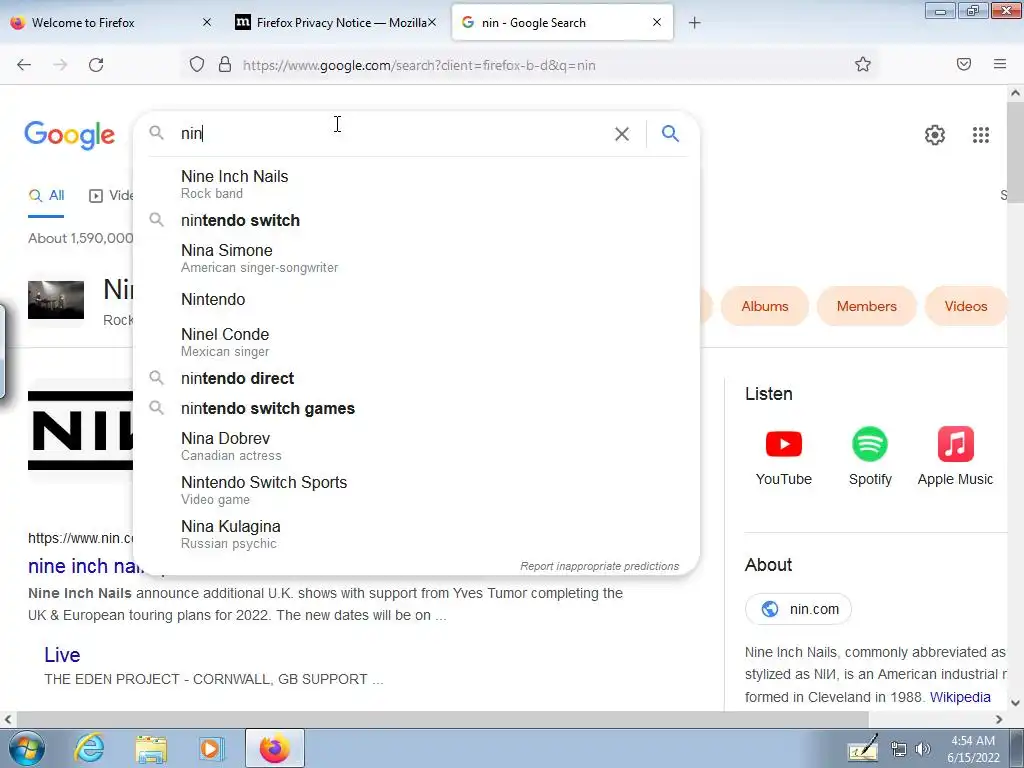The image size is (1024, 768).
Task: Open the Albums chip
Action: coord(765,306)
